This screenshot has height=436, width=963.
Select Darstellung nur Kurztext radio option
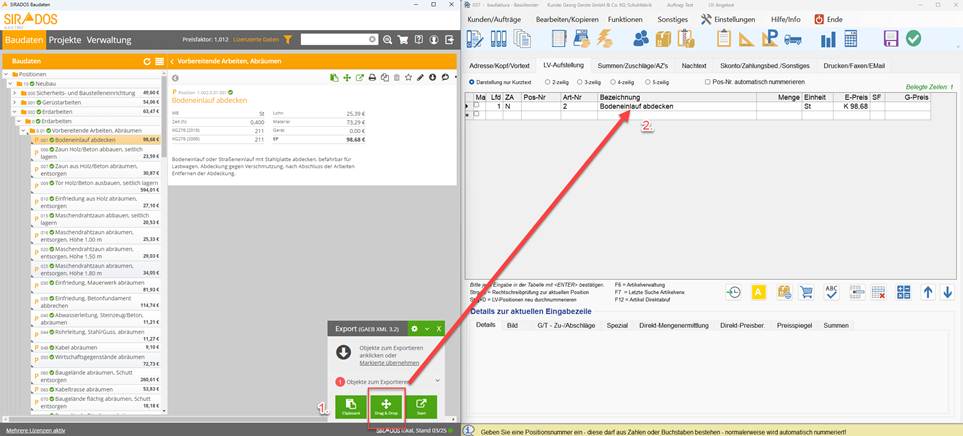(x=472, y=82)
